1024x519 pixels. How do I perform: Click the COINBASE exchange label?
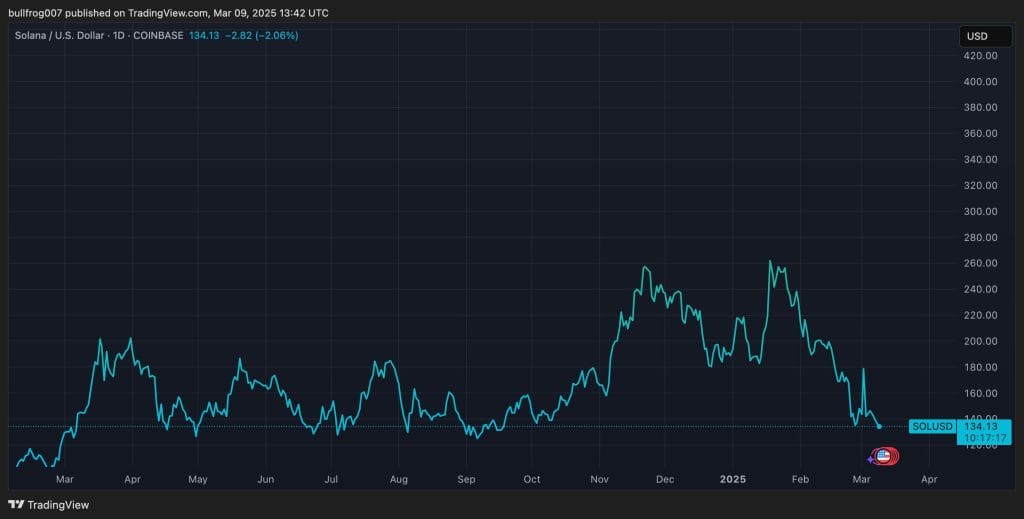click(x=158, y=36)
